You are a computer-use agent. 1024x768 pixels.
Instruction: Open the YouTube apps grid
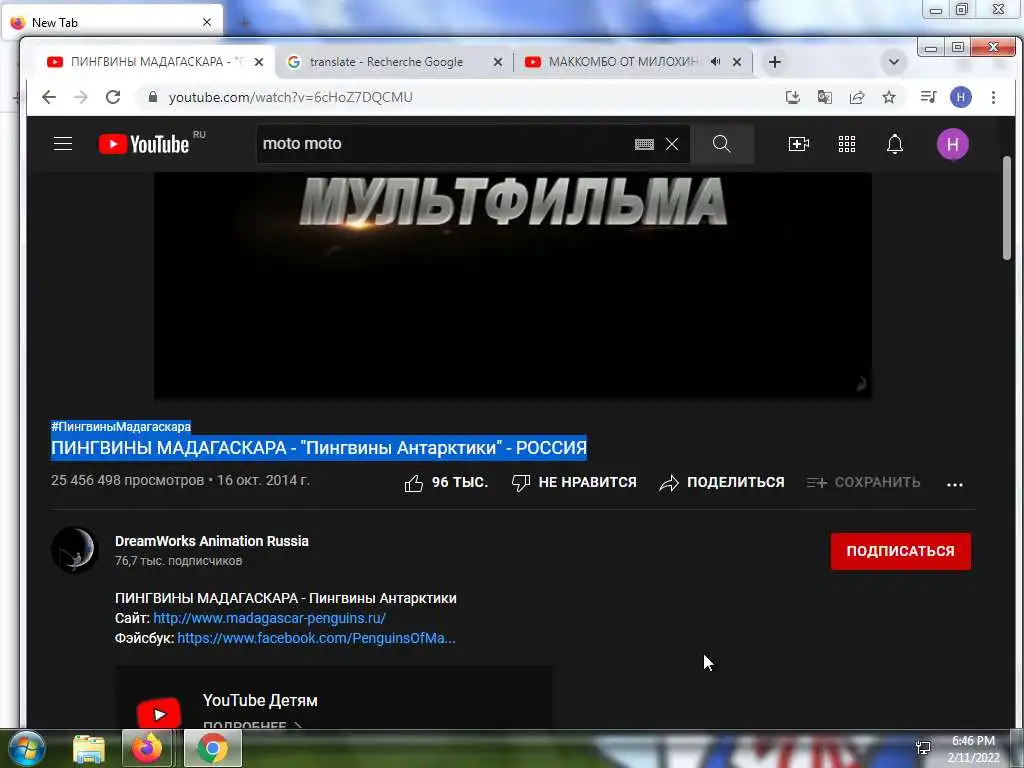pyautogui.click(x=847, y=144)
